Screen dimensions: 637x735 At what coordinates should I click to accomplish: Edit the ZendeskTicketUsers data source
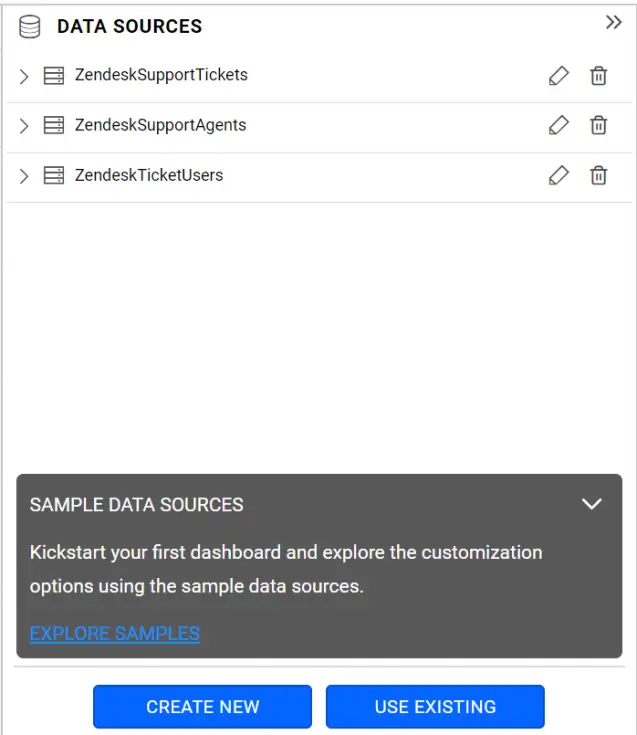point(559,176)
